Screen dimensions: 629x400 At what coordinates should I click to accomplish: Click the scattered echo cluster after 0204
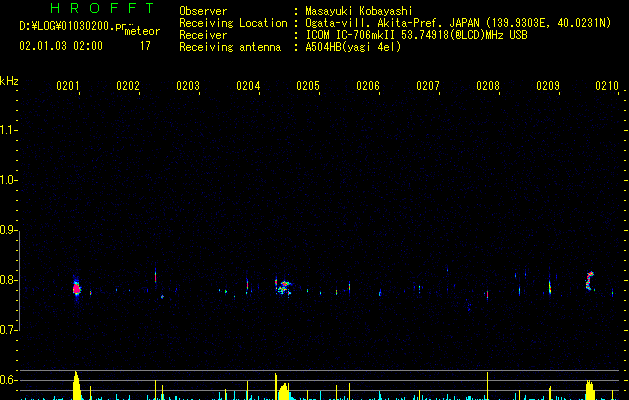(x=284, y=287)
